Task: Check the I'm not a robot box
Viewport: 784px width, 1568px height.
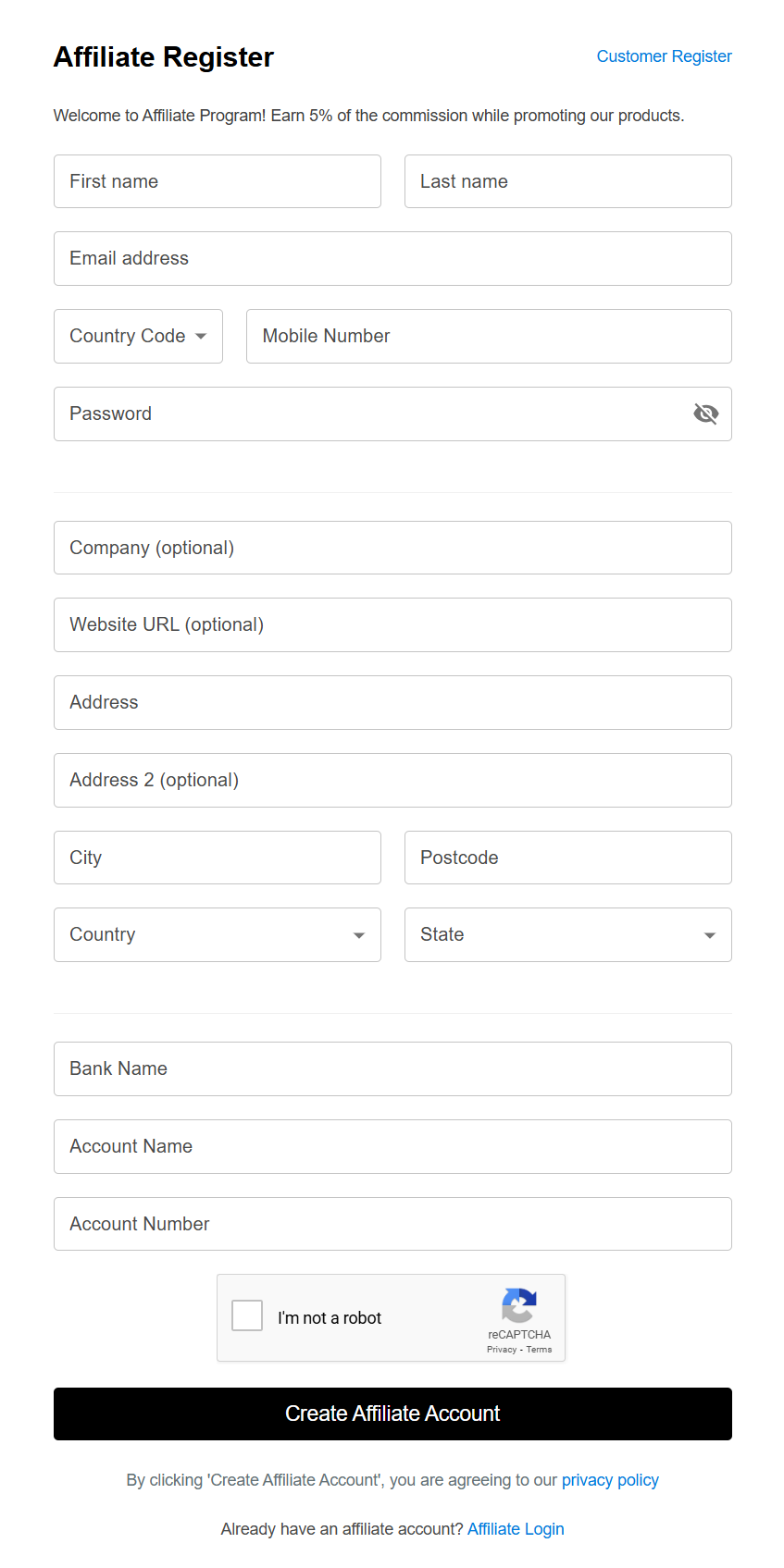Action: click(247, 1315)
